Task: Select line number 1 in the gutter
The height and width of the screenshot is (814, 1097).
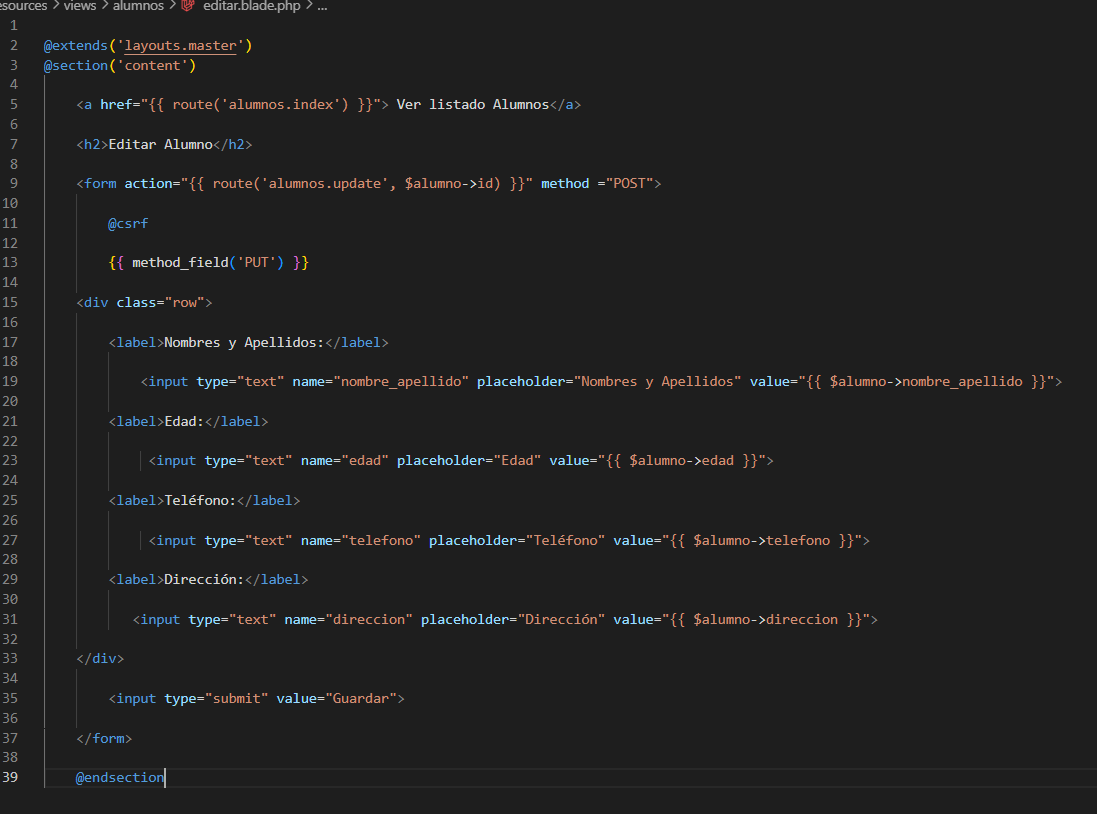Action: coord(13,26)
